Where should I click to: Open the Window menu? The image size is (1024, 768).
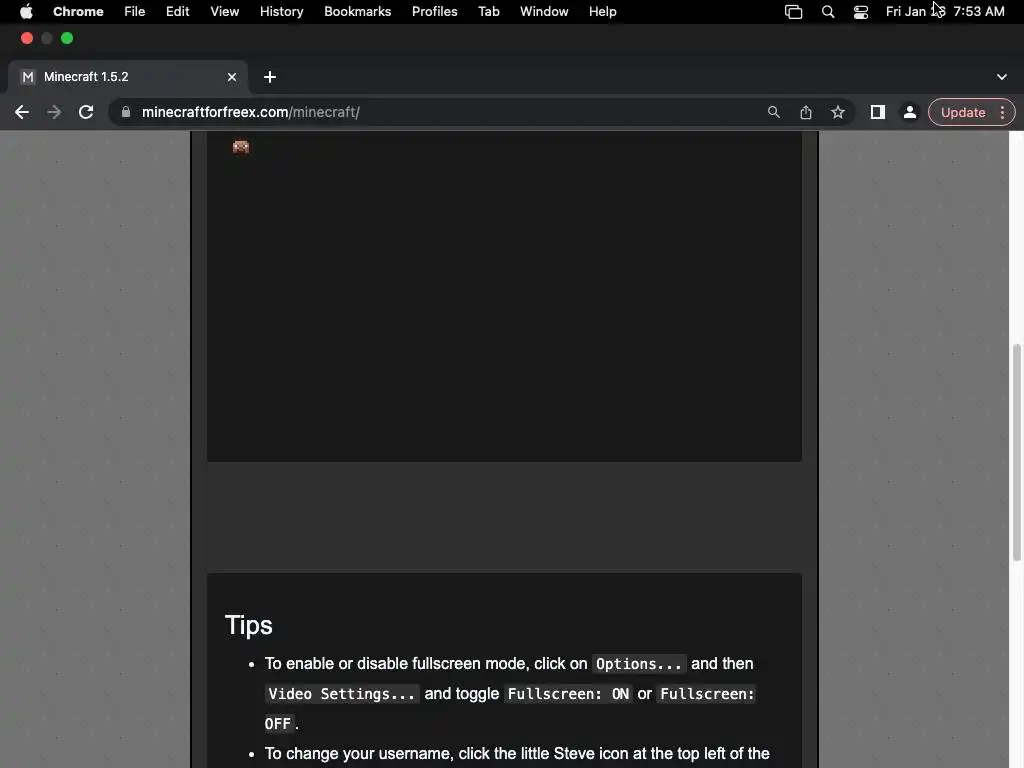click(x=544, y=12)
